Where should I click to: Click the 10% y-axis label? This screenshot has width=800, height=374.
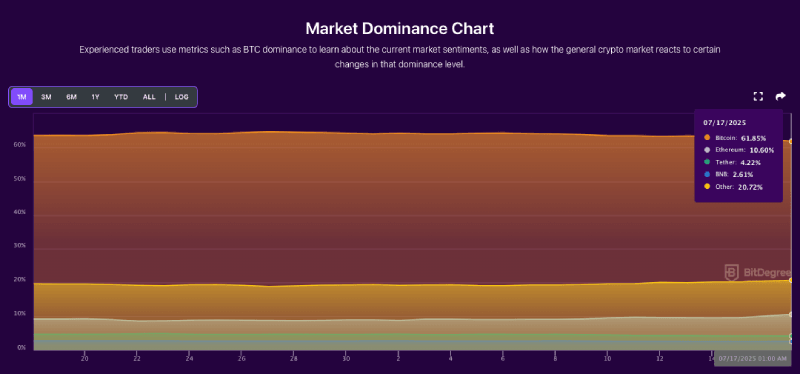pos(20,313)
